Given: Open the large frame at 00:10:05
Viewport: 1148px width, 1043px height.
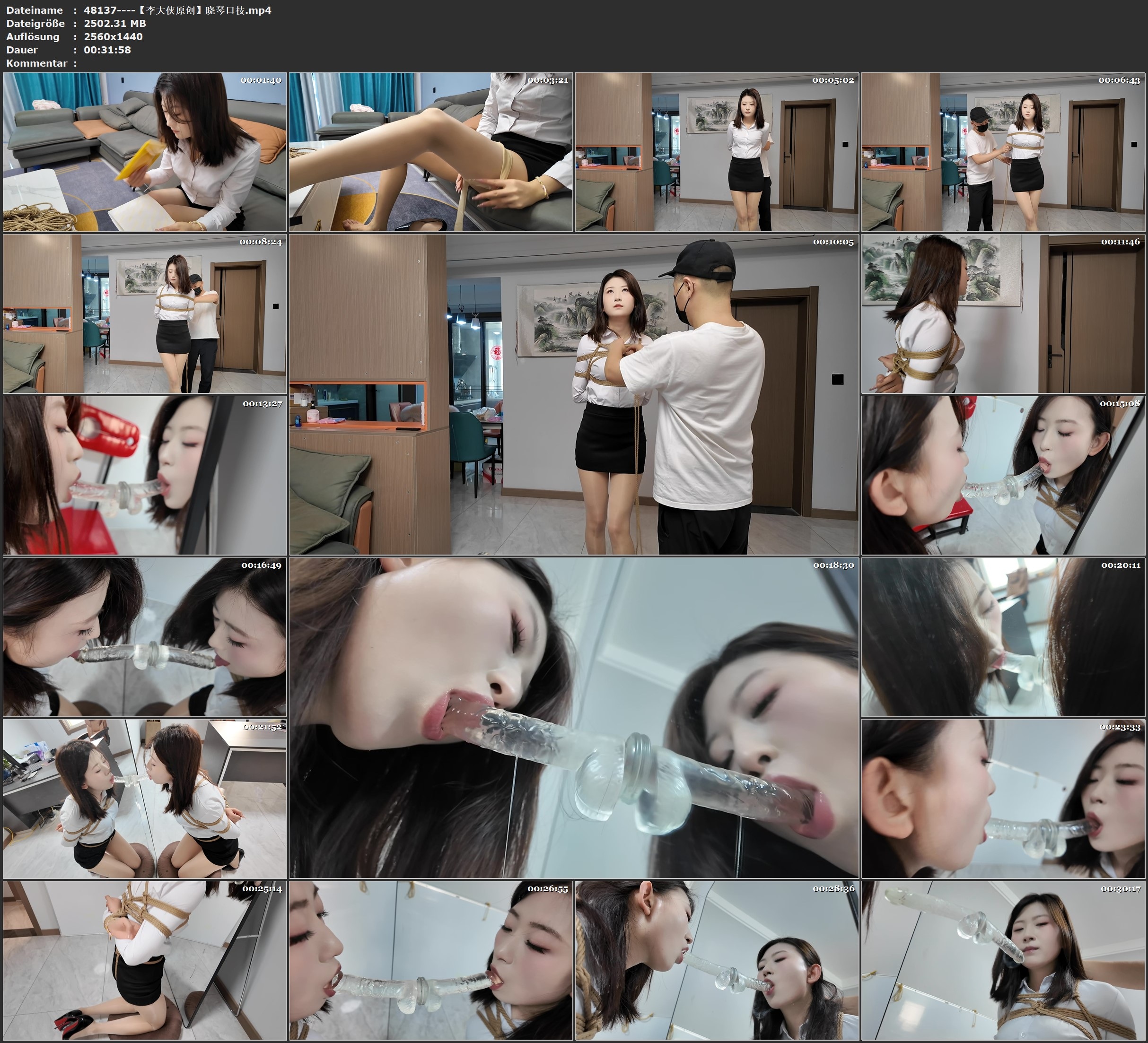Looking at the screenshot, I should 573,394.
